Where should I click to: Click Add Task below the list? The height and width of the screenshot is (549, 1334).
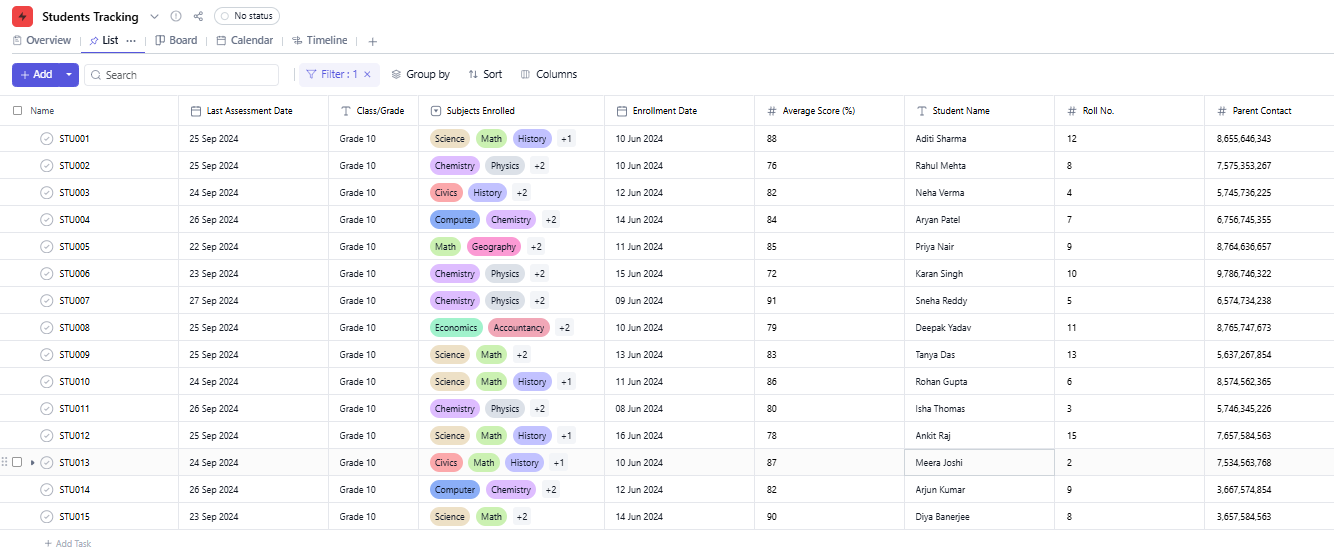pos(68,543)
